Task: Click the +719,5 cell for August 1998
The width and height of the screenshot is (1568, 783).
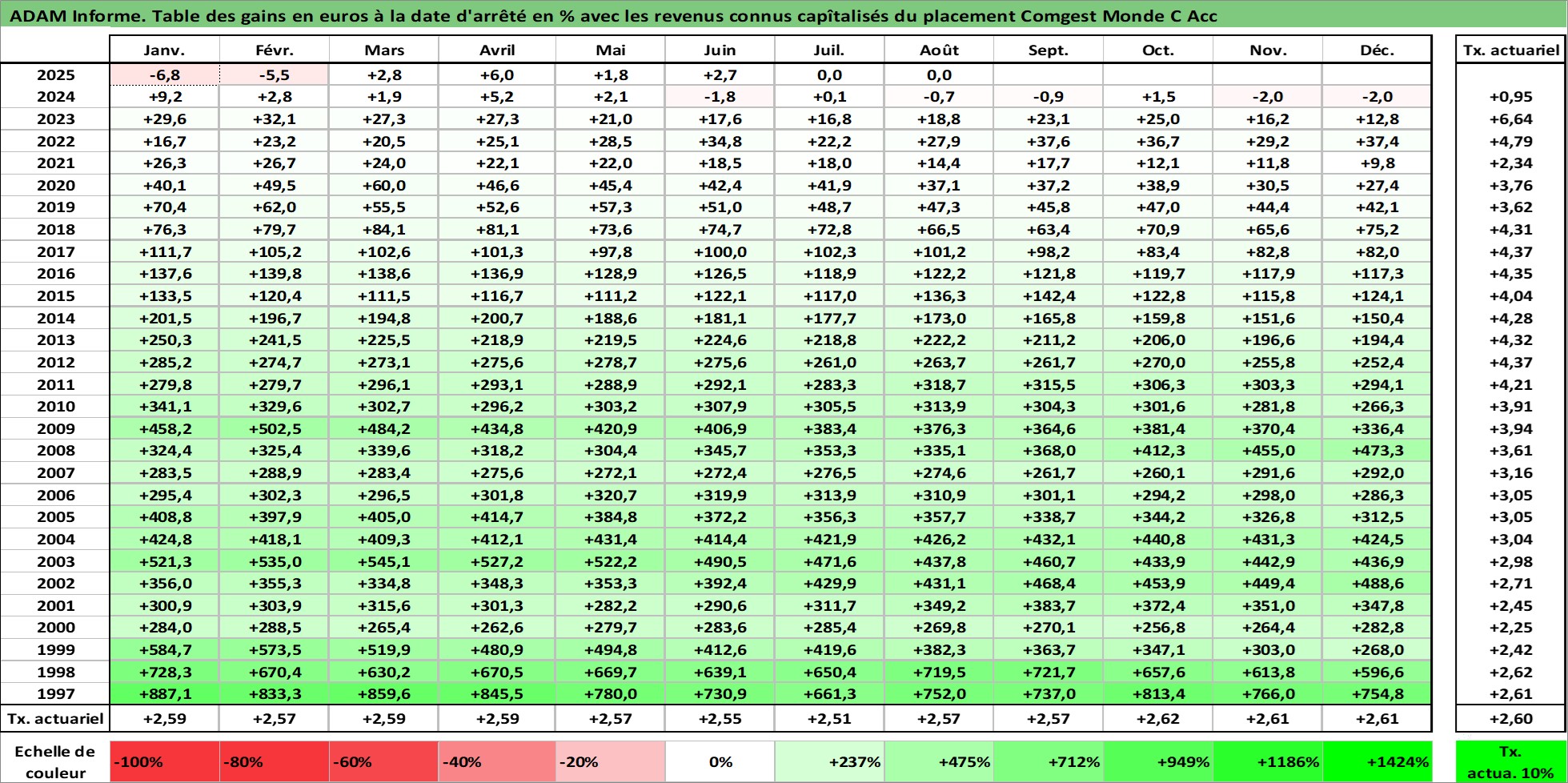Action: click(x=939, y=673)
